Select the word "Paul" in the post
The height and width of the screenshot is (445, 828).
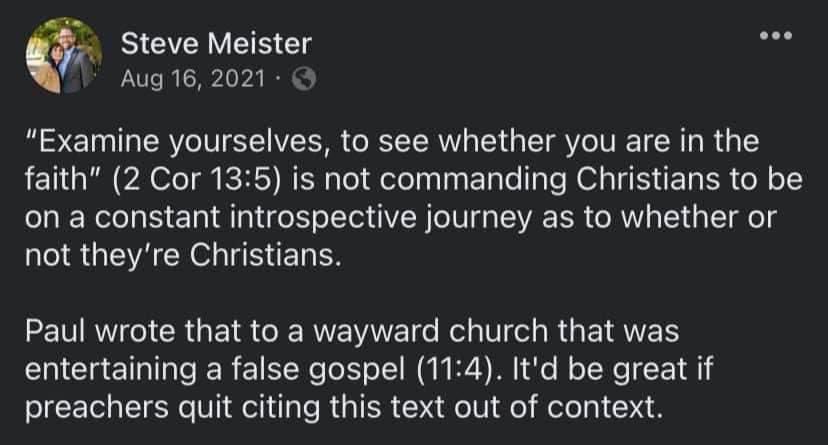point(55,331)
